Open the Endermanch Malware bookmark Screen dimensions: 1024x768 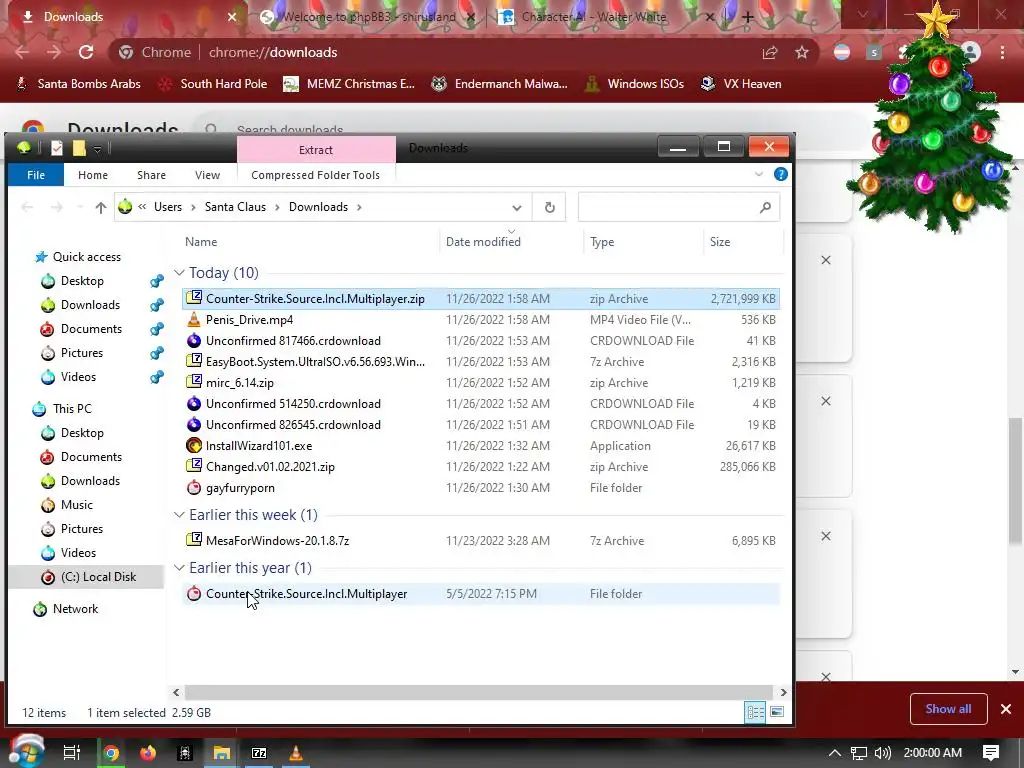coord(499,84)
